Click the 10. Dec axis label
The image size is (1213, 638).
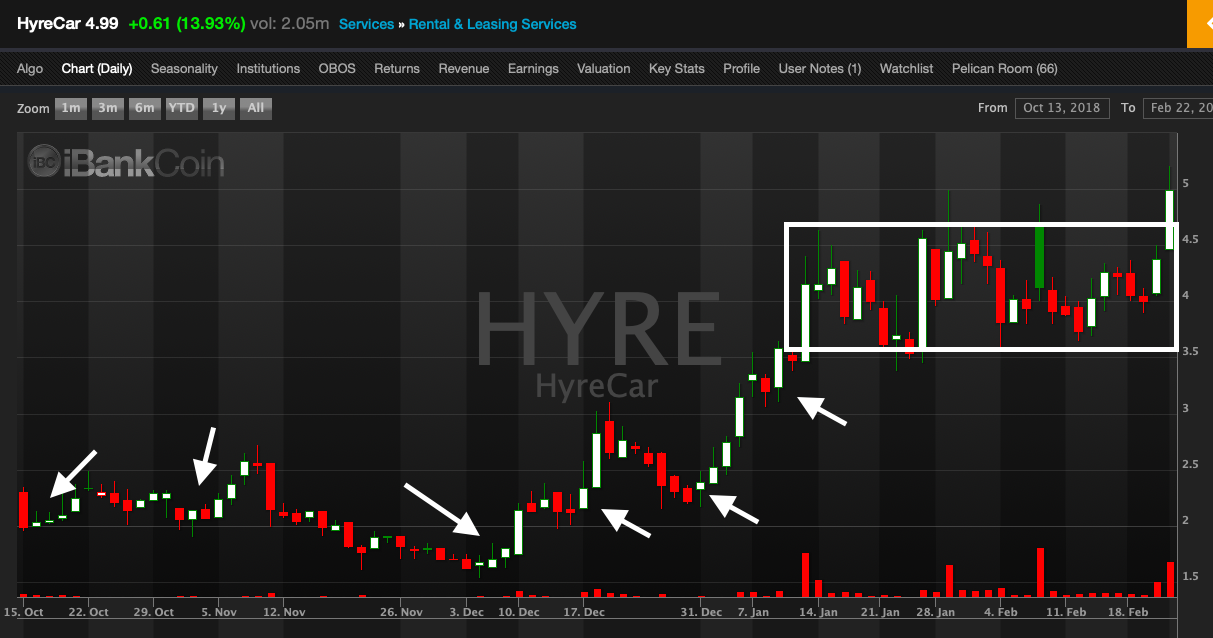tap(521, 611)
